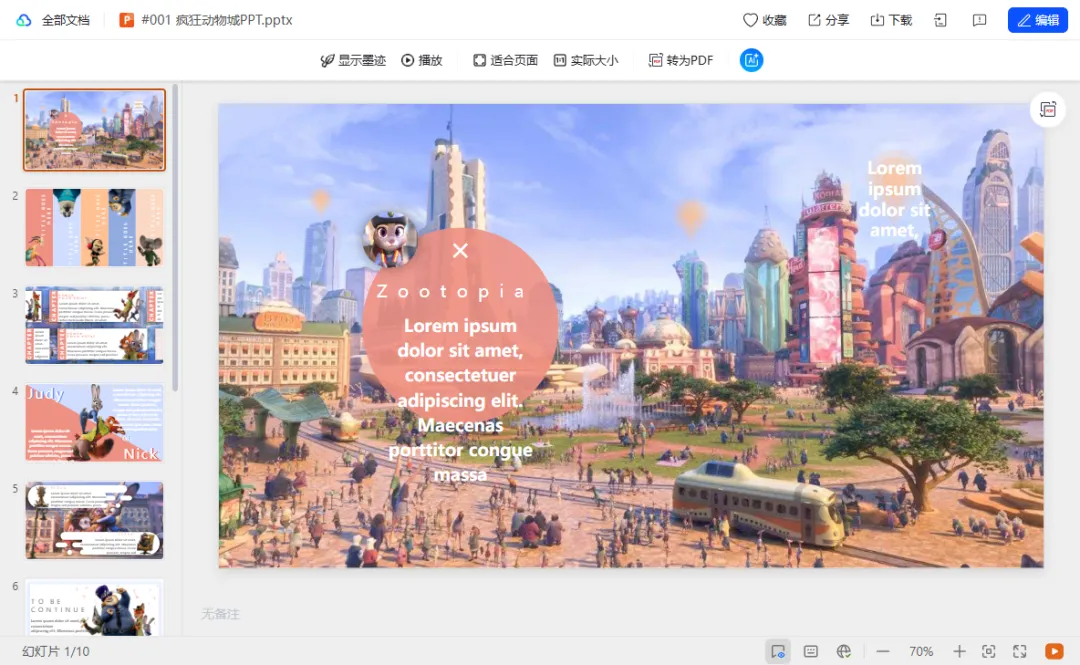Click 'Lorem ipsum dolor sit amet,' text at top right
The image size is (1080, 665).
pos(894,199)
